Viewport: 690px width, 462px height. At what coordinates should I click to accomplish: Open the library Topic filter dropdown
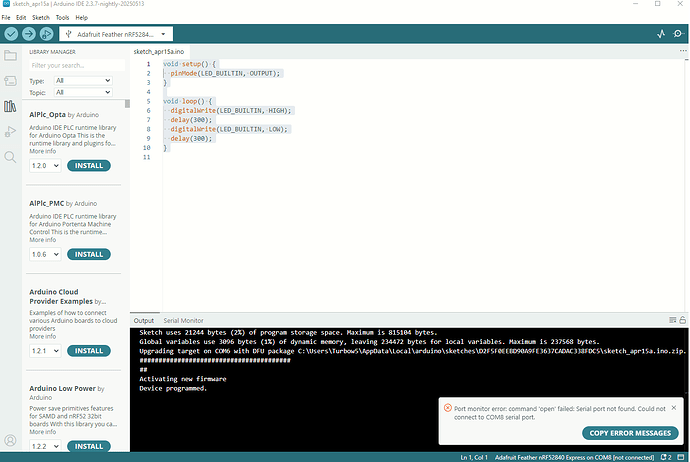click(82, 92)
